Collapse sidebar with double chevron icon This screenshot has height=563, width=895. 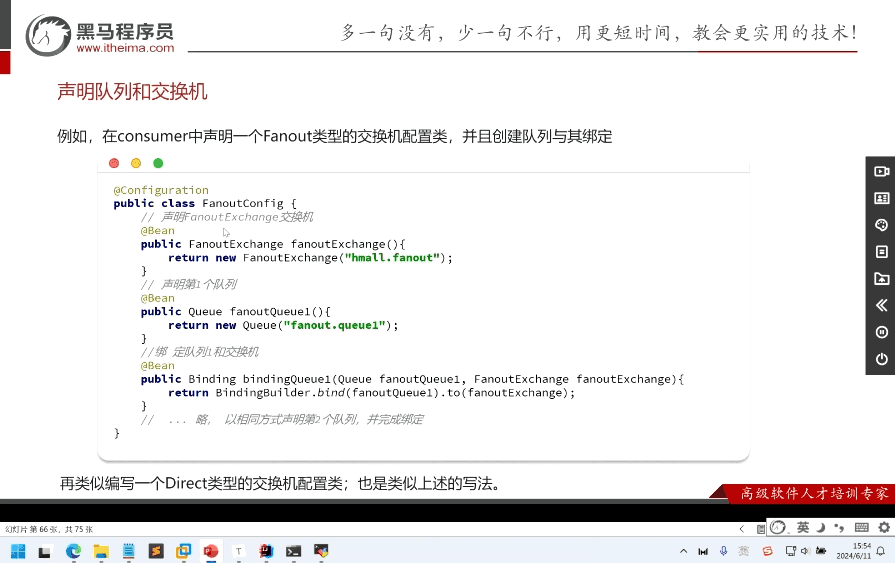[881, 305]
